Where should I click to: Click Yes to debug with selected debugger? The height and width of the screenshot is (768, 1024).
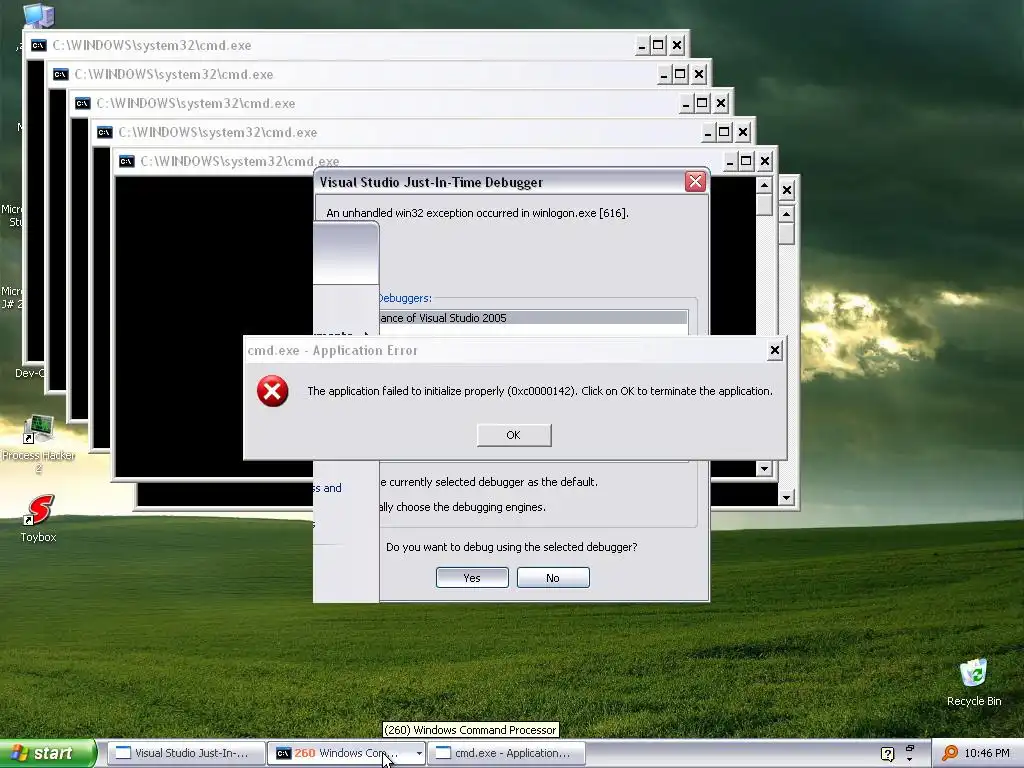pos(472,578)
